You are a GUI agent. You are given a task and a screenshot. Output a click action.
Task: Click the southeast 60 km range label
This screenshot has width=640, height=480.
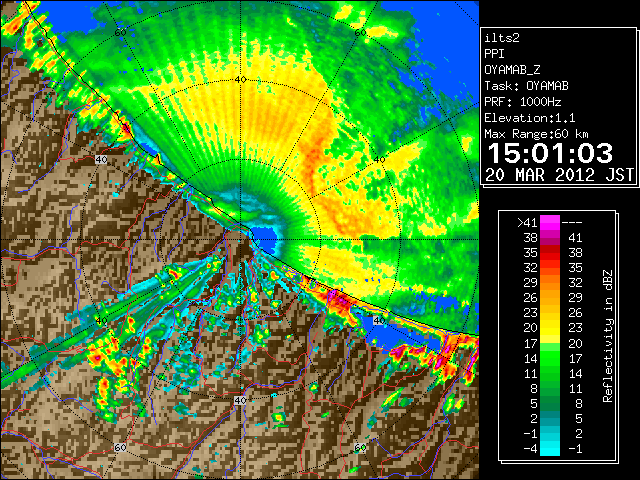(x=360, y=447)
